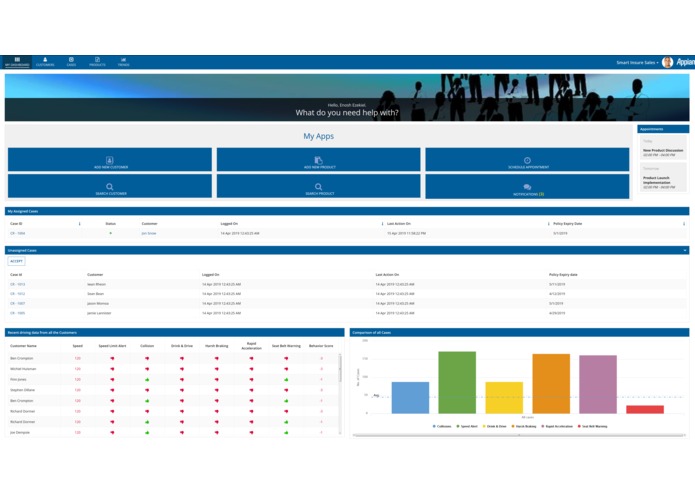Open the My Dashboard tab
Image resolution: width=695 pixels, height=494 pixels.
click(x=17, y=62)
